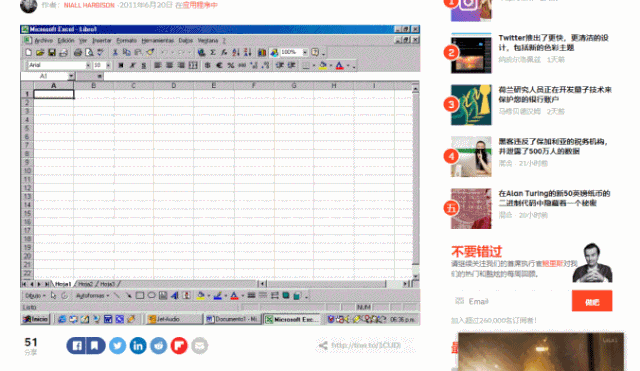The width and height of the screenshot is (640, 371).
Task: Share the article on Flipboard
Action: tap(179, 346)
